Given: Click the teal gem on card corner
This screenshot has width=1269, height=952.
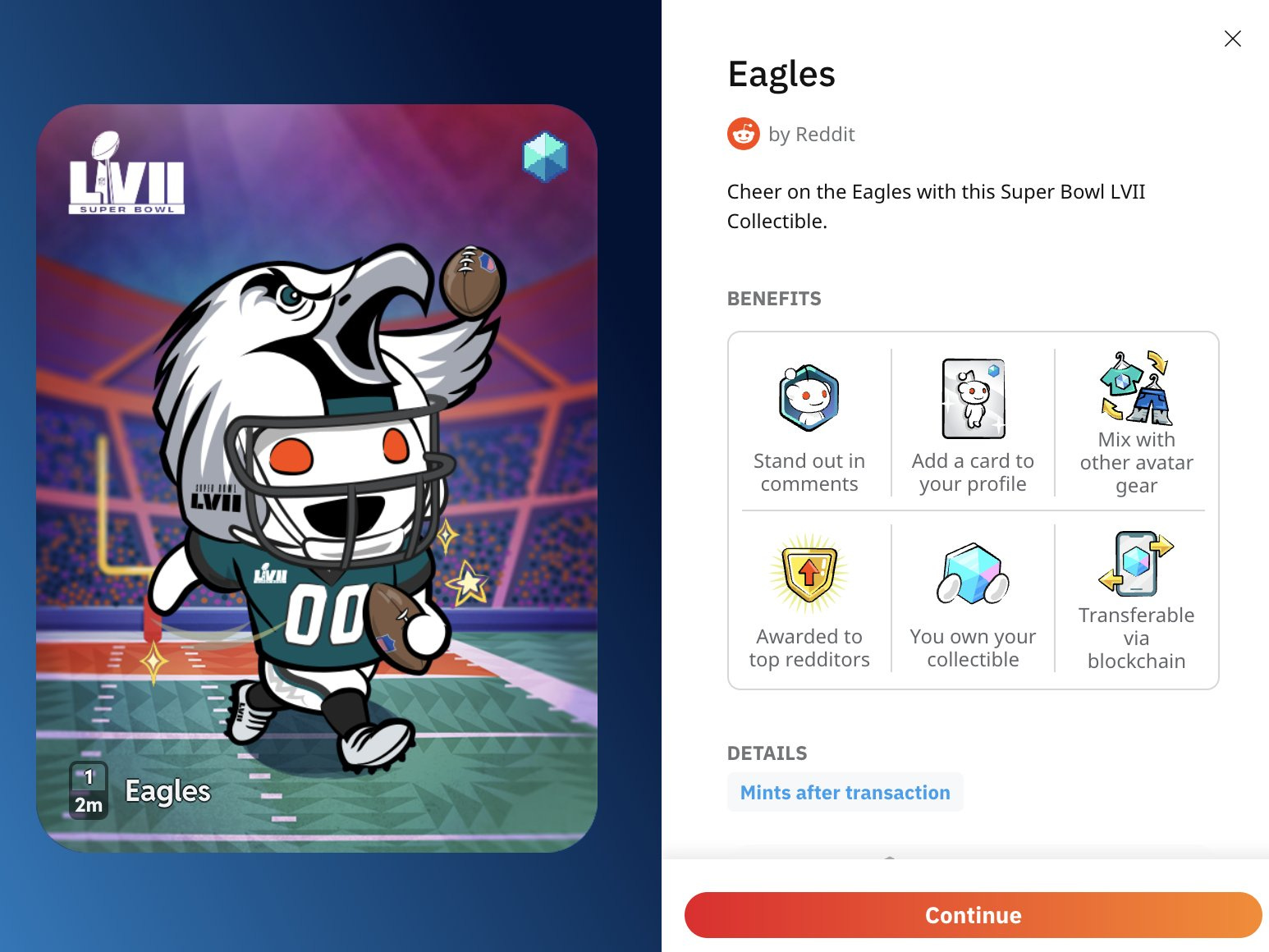Looking at the screenshot, I should pos(545,156).
